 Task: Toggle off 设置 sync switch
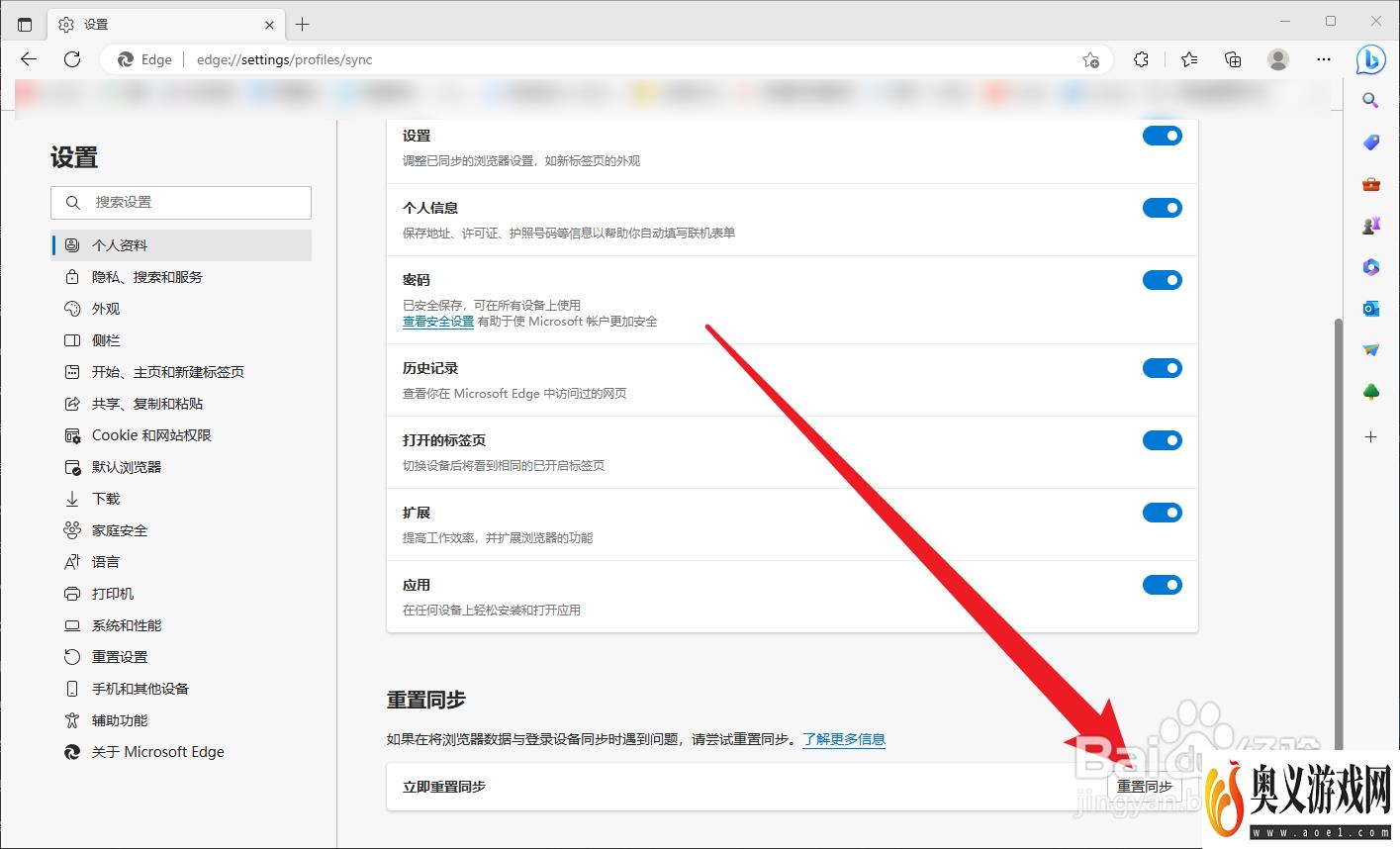coord(1163,136)
